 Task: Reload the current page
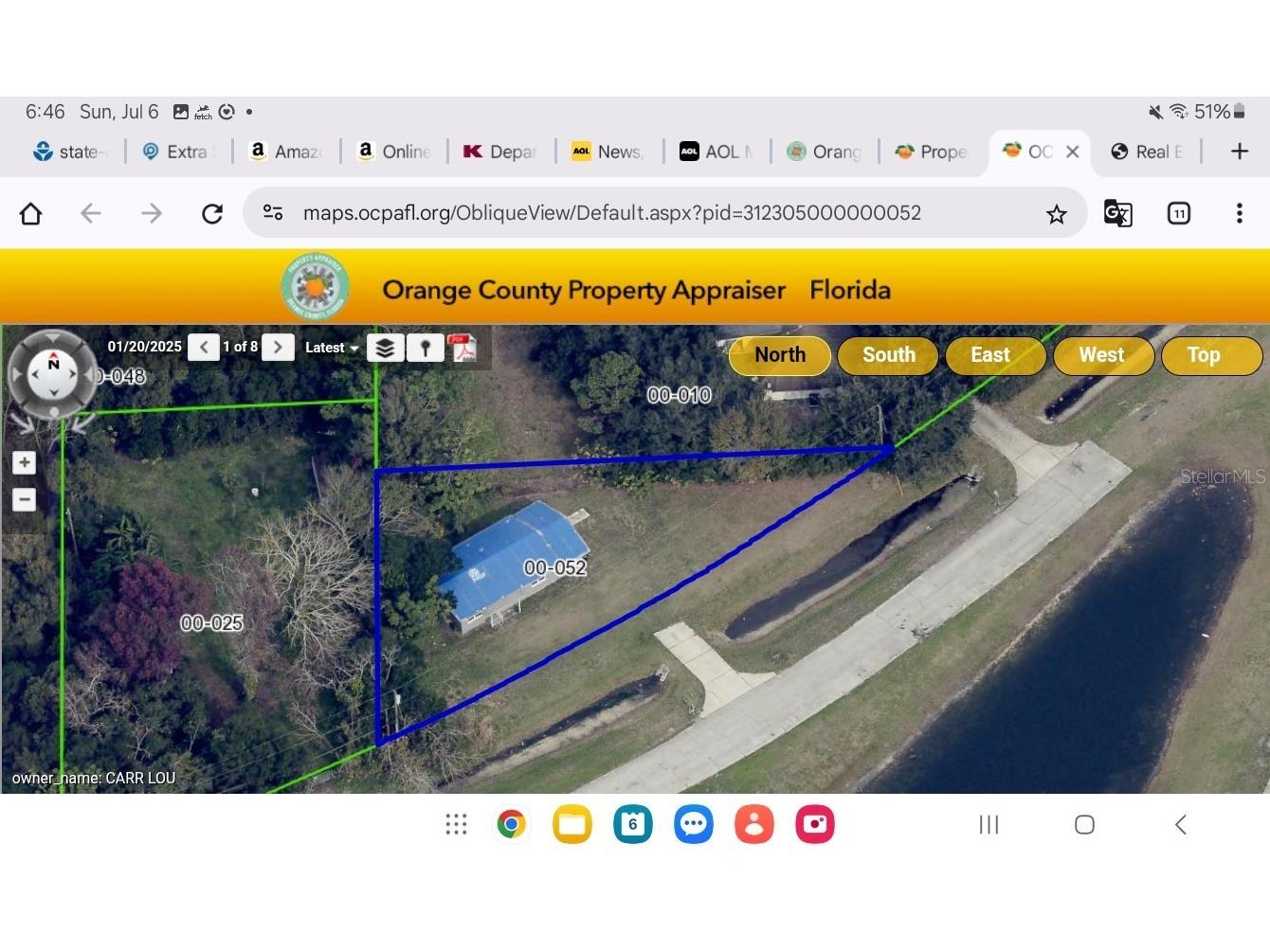(x=211, y=213)
